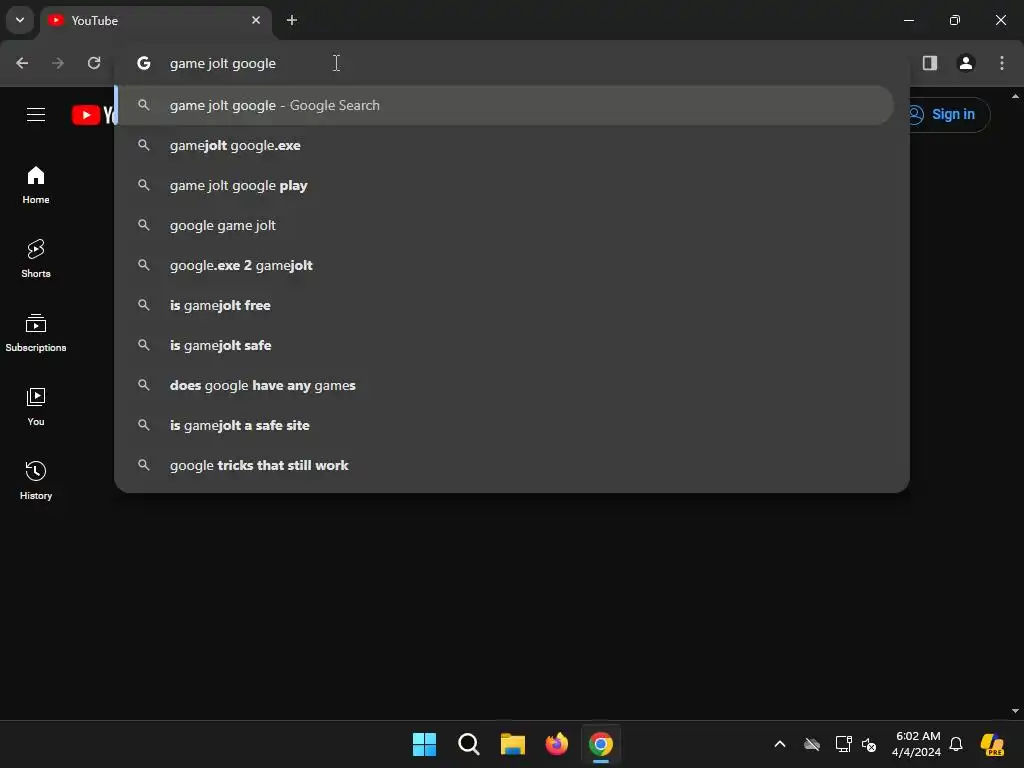This screenshot has height=768, width=1024.
Task: Click the Chrome back arrow button
Action: (22, 63)
